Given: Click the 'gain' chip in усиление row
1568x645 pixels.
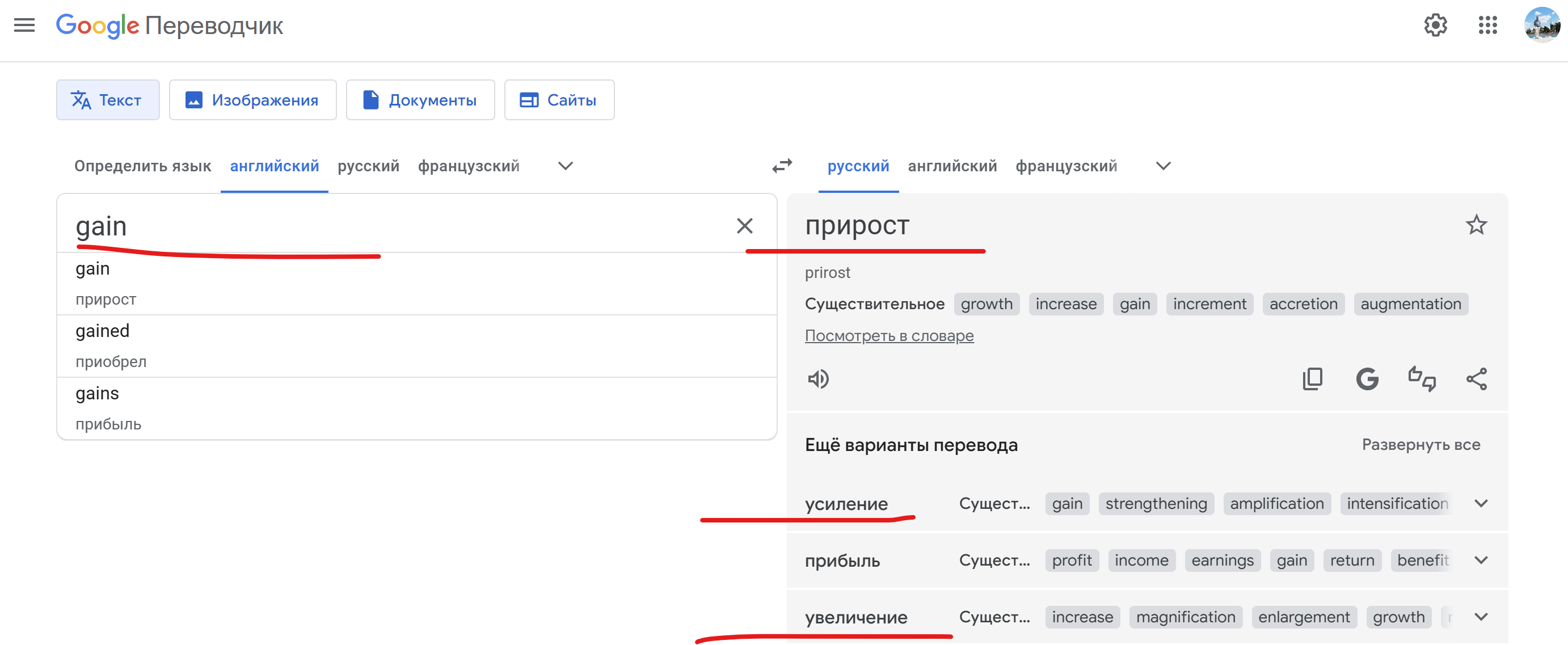Looking at the screenshot, I should click(1067, 503).
